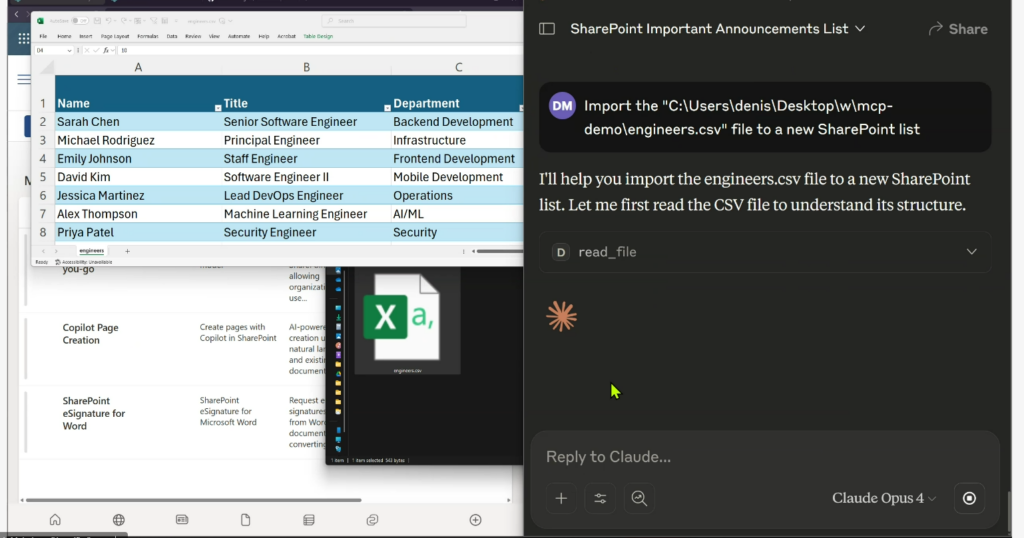The image size is (1024, 538).
Task: Open the Table Design tab in Excel
Action: [318, 37]
